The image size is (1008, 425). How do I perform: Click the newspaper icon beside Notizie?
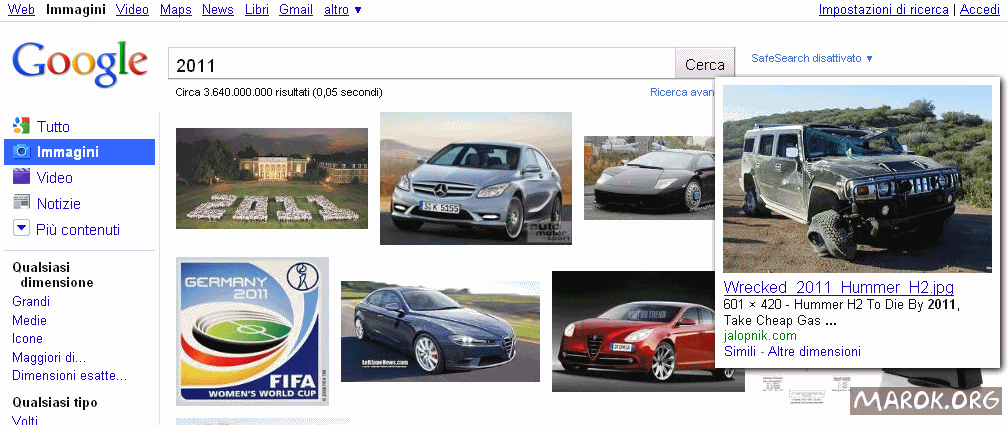coord(21,203)
